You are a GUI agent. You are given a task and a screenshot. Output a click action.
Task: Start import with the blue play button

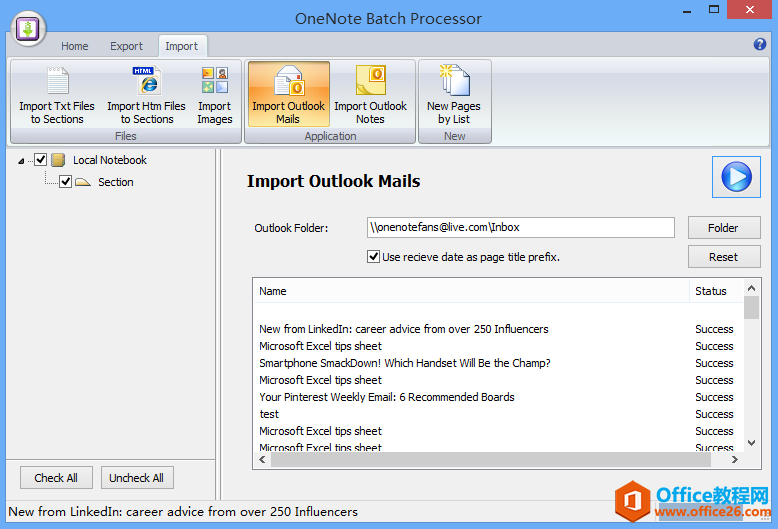tap(736, 177)
